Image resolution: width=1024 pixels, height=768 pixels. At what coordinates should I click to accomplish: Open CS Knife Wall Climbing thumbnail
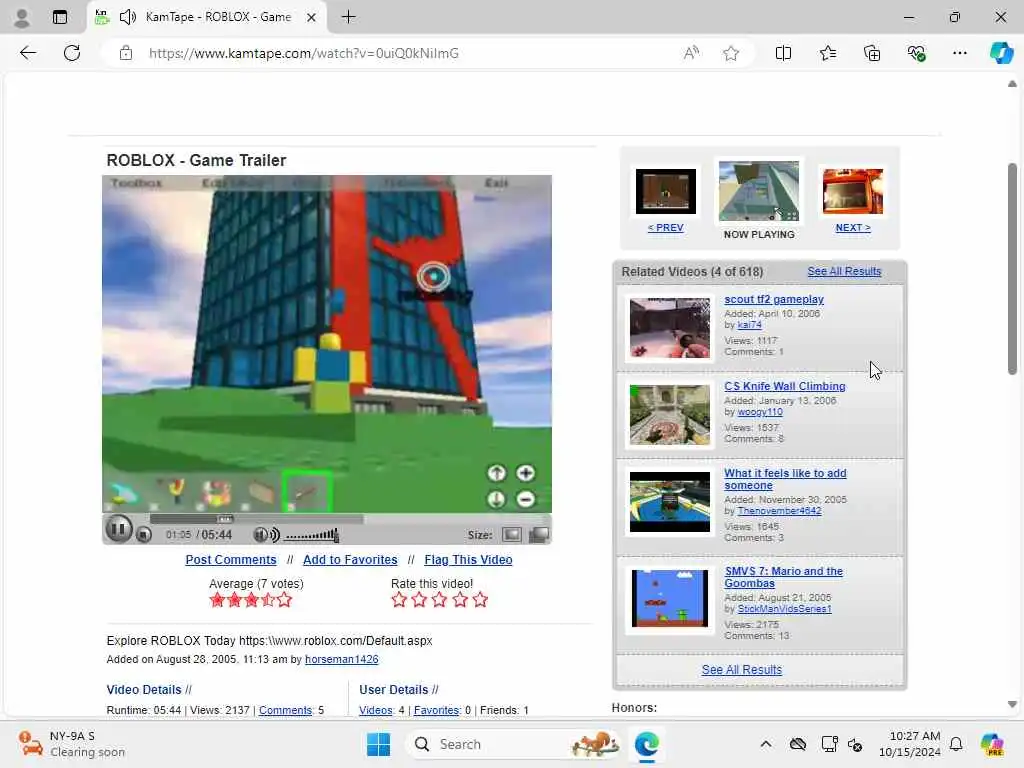tap(669, 415)
